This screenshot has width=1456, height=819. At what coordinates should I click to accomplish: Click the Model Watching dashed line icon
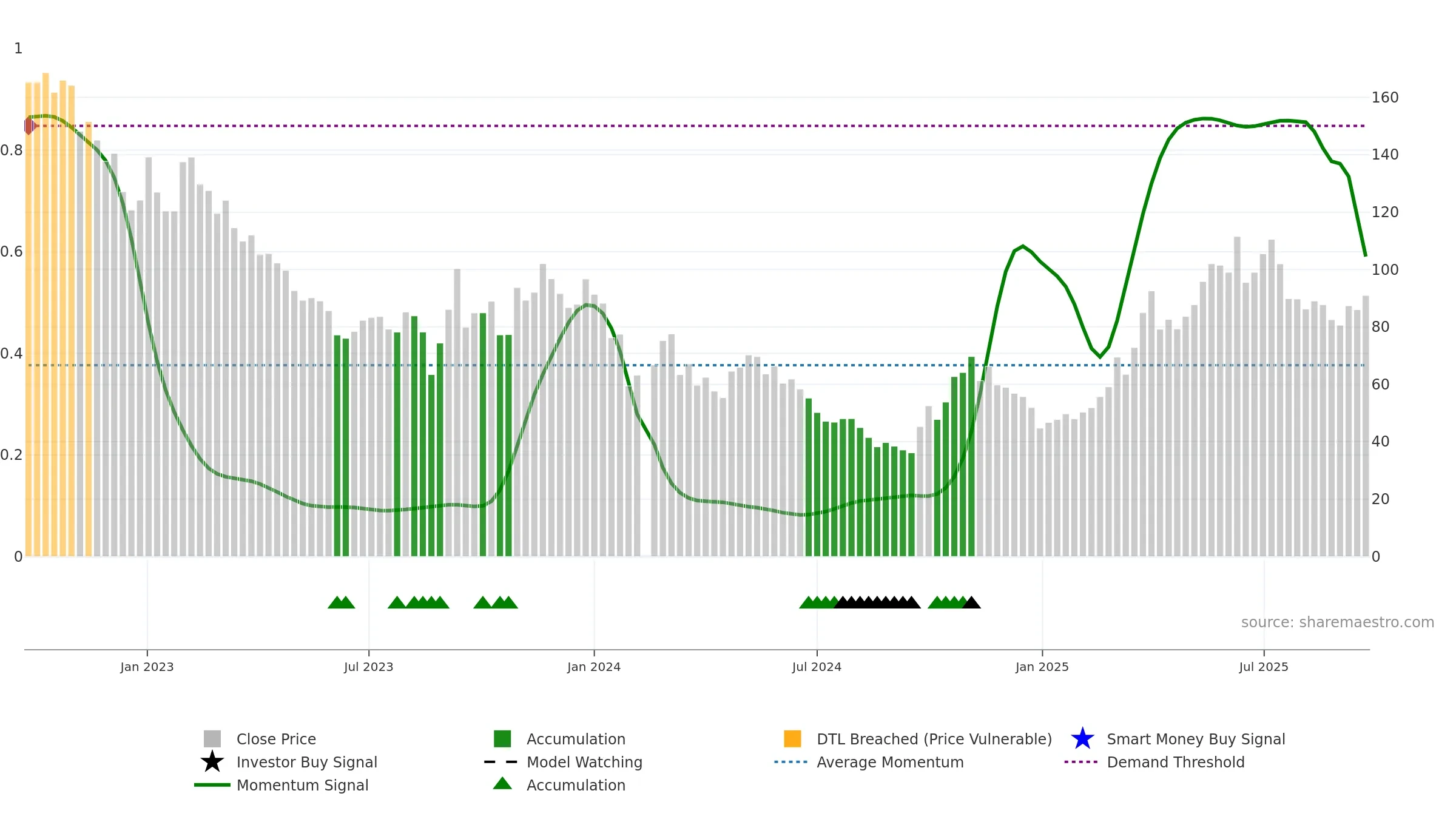tap(501, 762)
